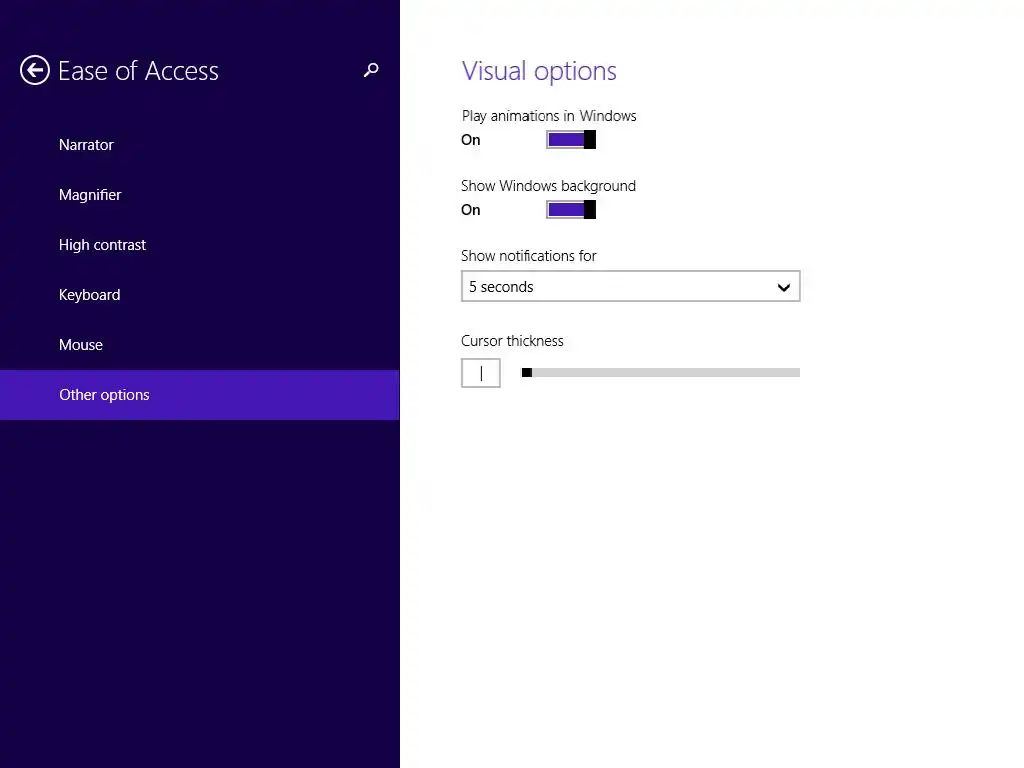1024x768 pixels.
Task: Click the Ease of Access title
Action: [x=138, y=71]
